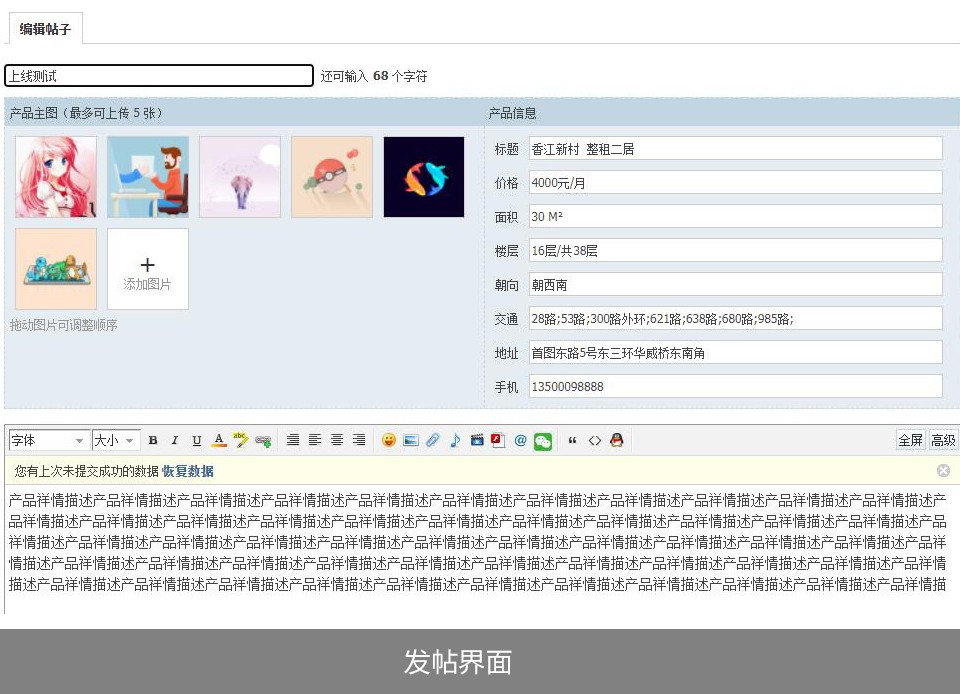Click inside the product description text area
Viewport: 960px width, 694px height.
478,549
